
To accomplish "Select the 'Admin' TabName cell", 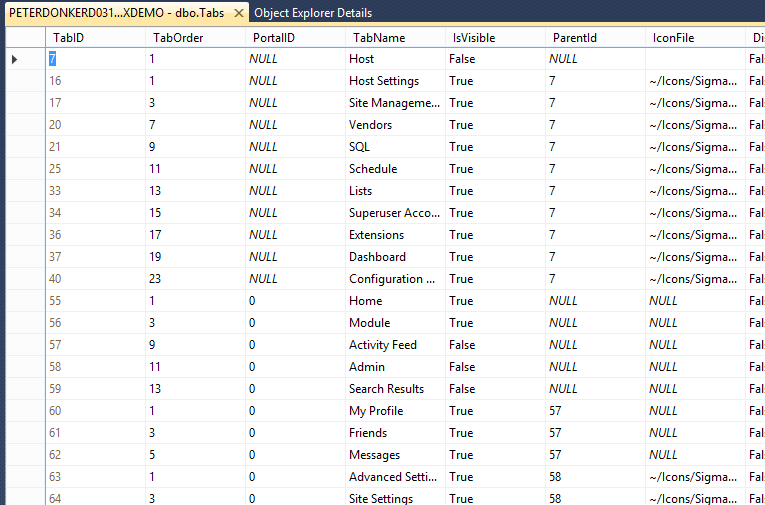I will pyautogui.click(x=395, y=367).
